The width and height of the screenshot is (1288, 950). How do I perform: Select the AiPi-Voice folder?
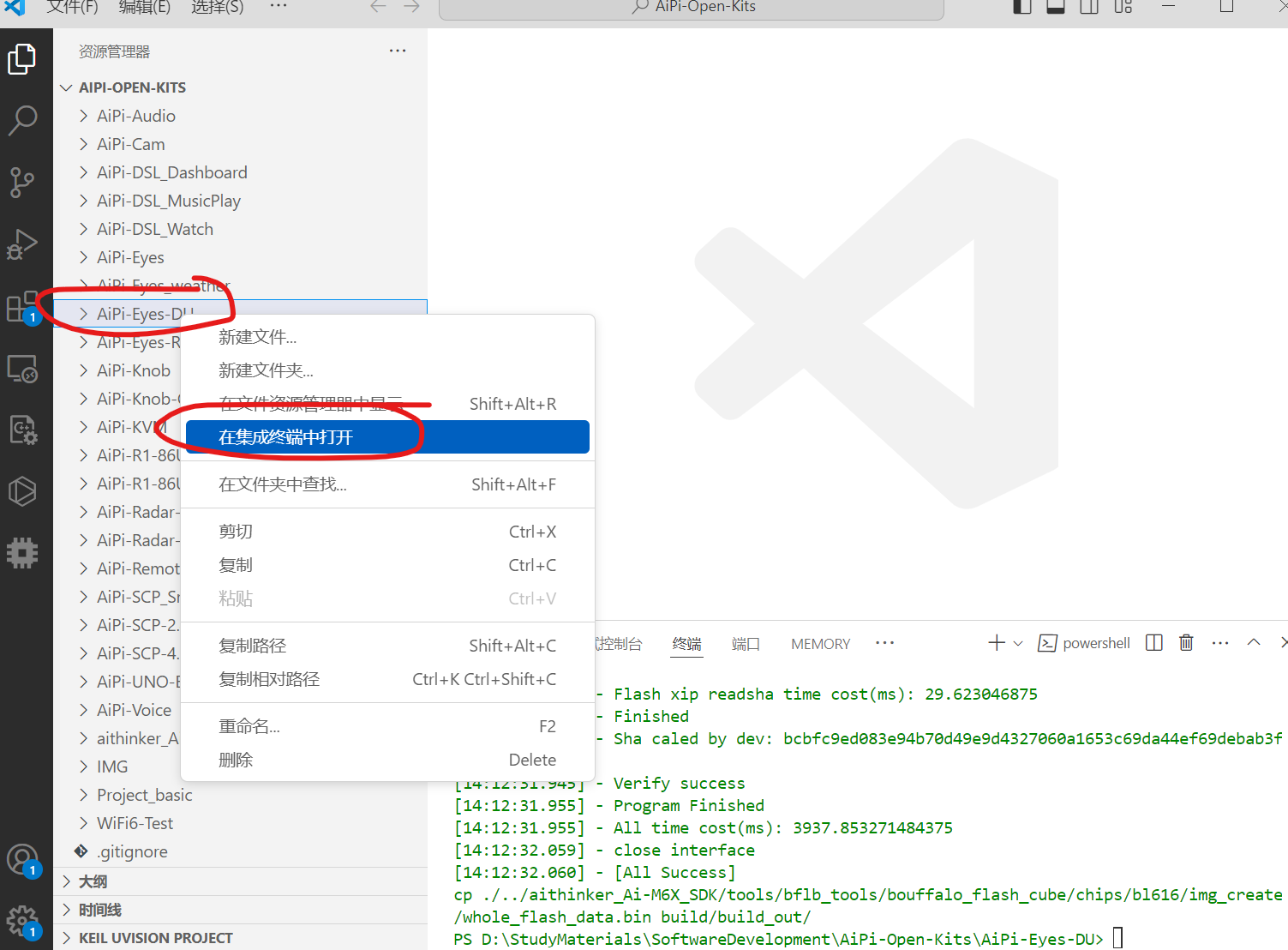pyautogui.click(x=134, y=710)
